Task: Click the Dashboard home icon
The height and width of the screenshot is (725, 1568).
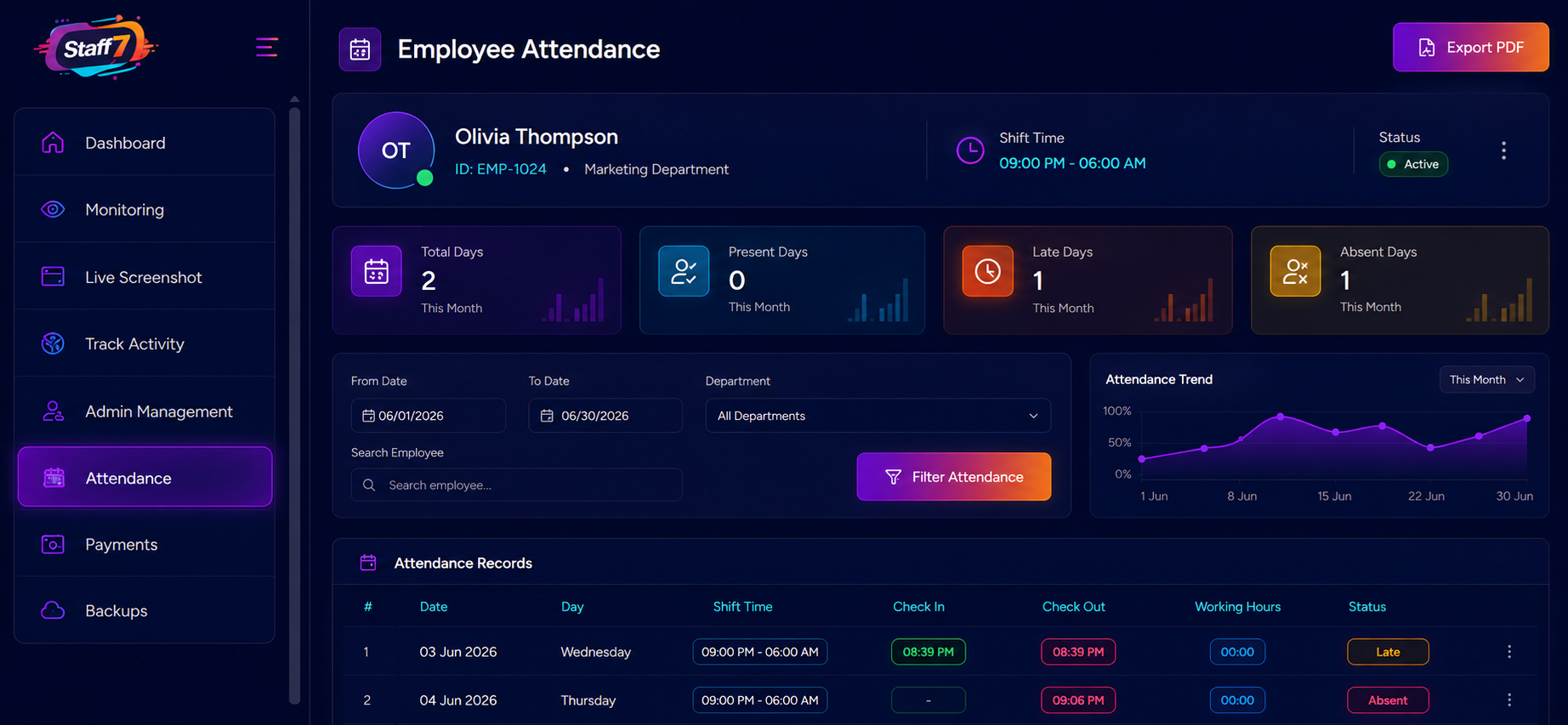Action: pos(53,143)
